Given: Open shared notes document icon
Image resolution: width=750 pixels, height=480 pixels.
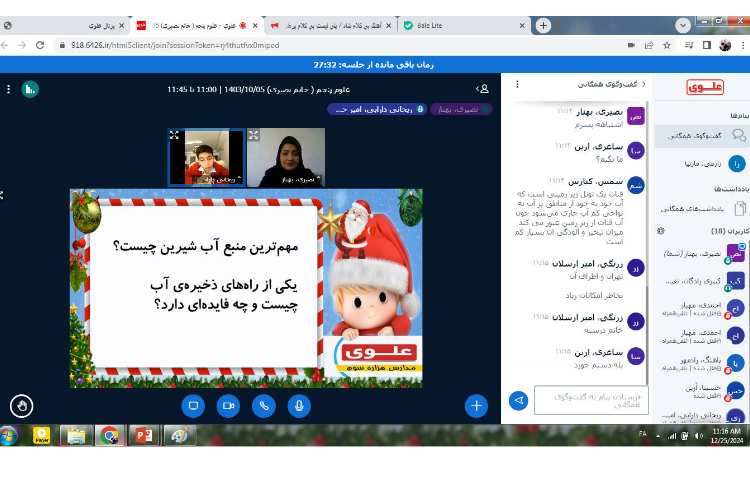Looking at the screenshot, I should 740,208.
